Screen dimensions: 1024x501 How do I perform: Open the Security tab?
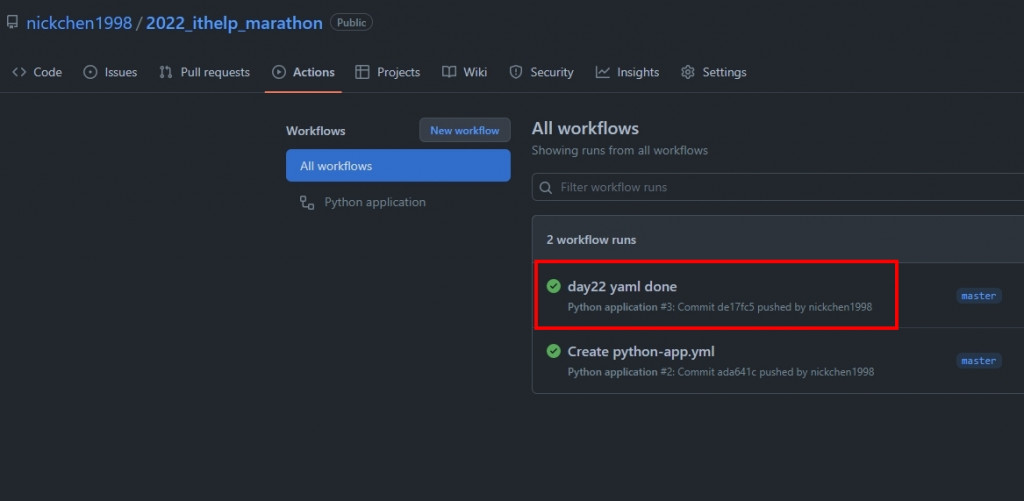point(541,73)
